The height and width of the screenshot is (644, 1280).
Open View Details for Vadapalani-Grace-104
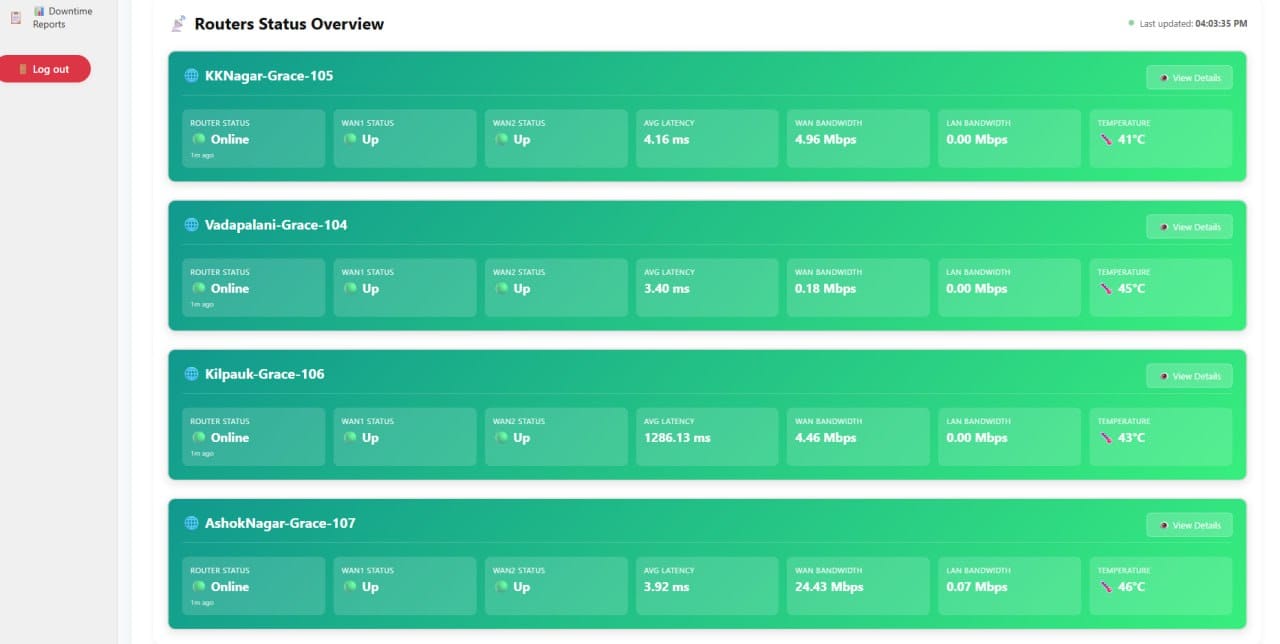(x=1189, y=227)
